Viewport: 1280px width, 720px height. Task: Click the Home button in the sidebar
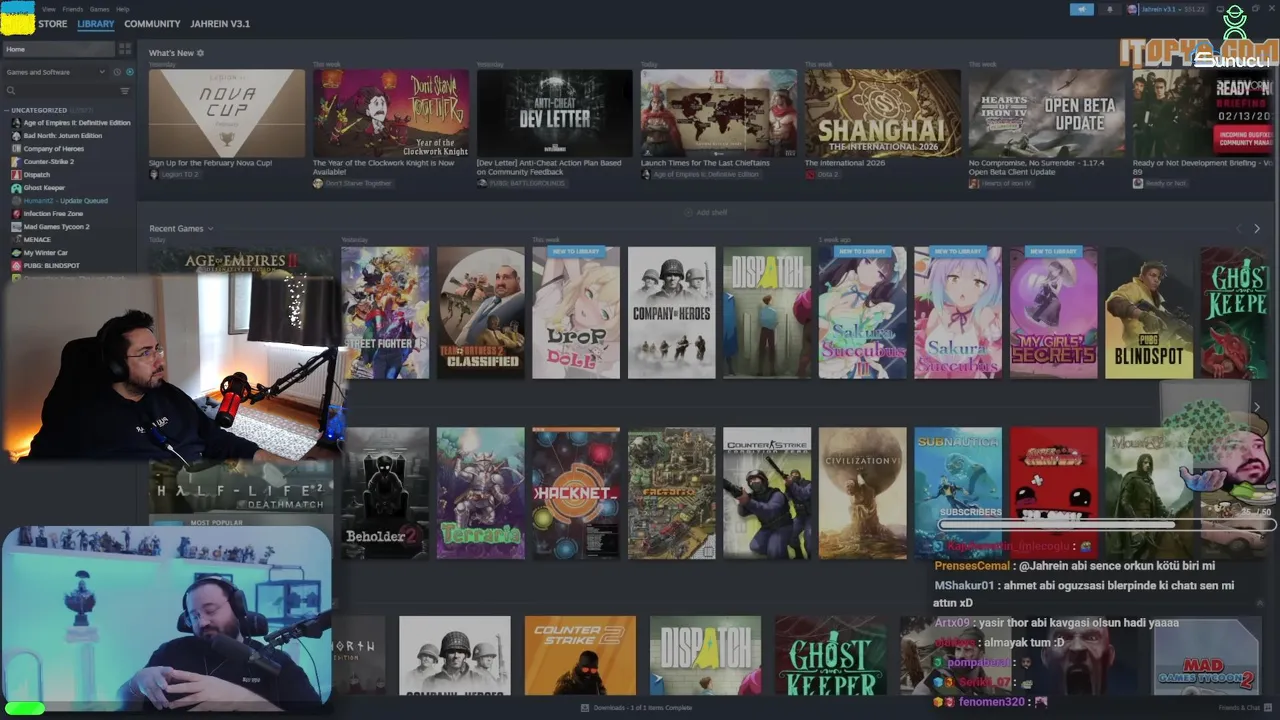[x=59, y=49]
